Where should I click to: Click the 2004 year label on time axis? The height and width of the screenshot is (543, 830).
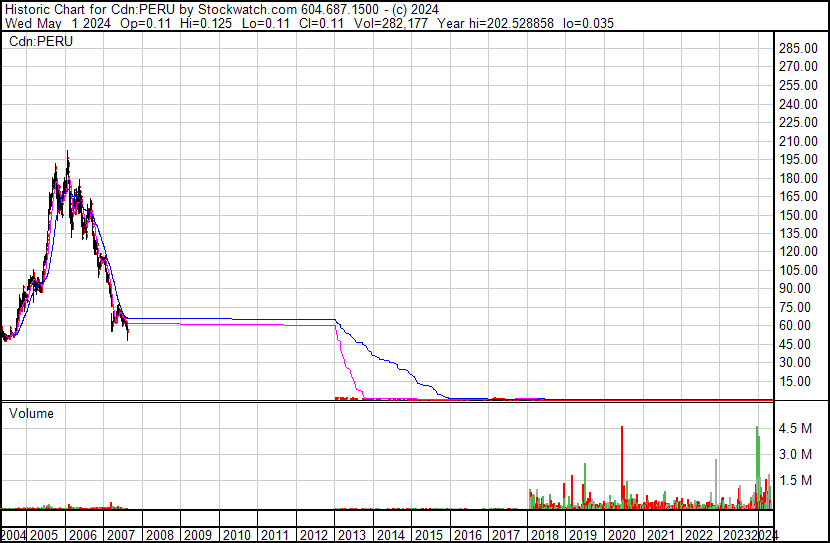point(13,535)
